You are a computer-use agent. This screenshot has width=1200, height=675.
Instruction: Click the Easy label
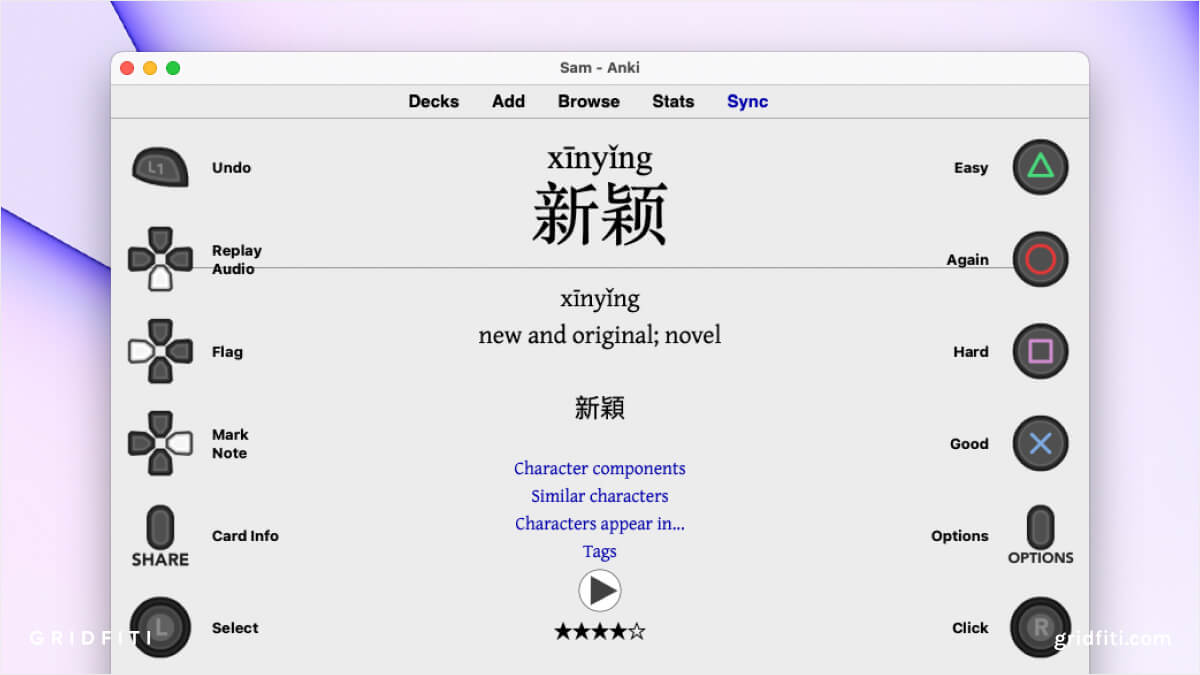tap(971, 167)
